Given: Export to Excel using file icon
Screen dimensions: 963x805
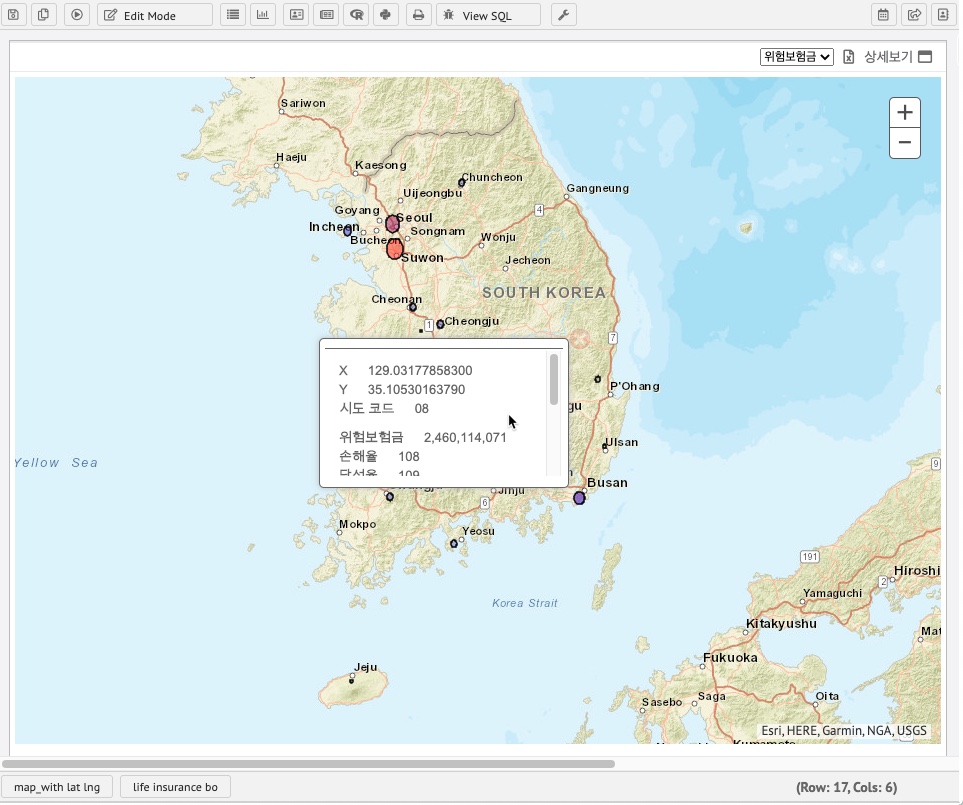Looking at the screenshot, I should coord(848,57).
